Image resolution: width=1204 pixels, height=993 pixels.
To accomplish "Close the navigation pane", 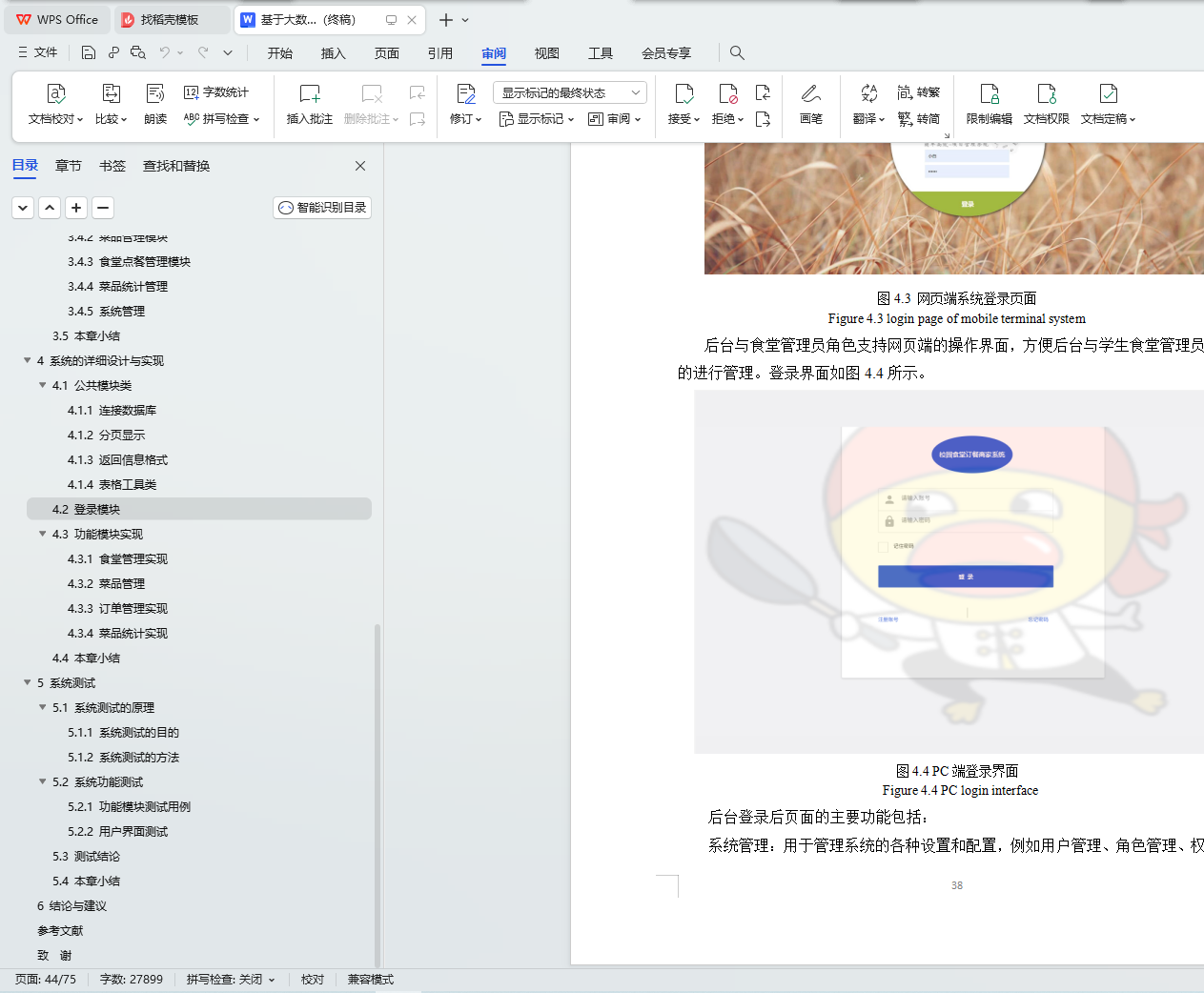I will coord(360,166).
